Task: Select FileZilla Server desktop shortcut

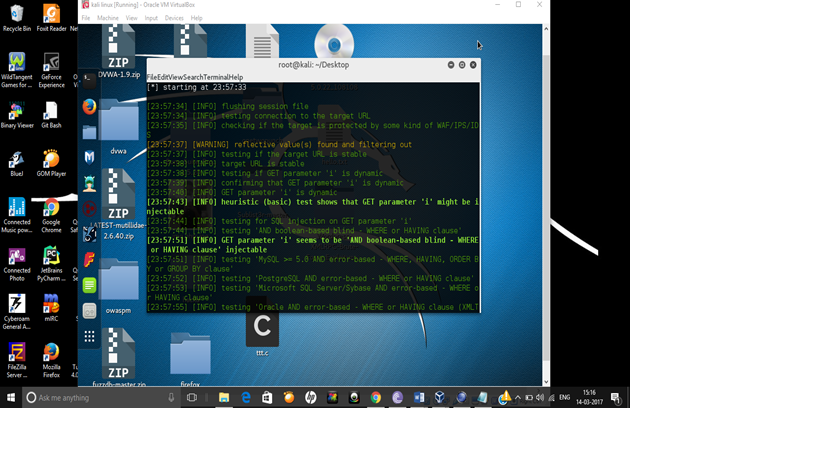Action: [17, 360]
